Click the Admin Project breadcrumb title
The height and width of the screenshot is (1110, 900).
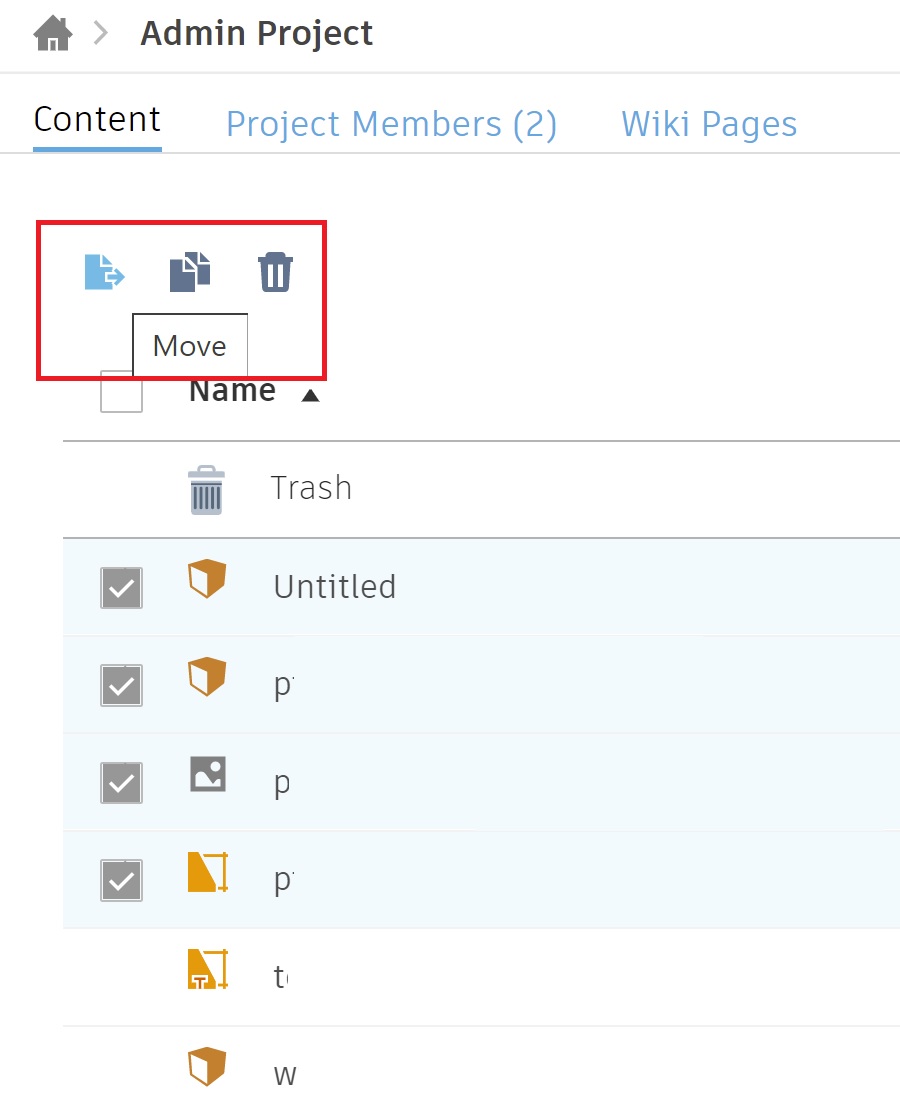coord(256,33)
